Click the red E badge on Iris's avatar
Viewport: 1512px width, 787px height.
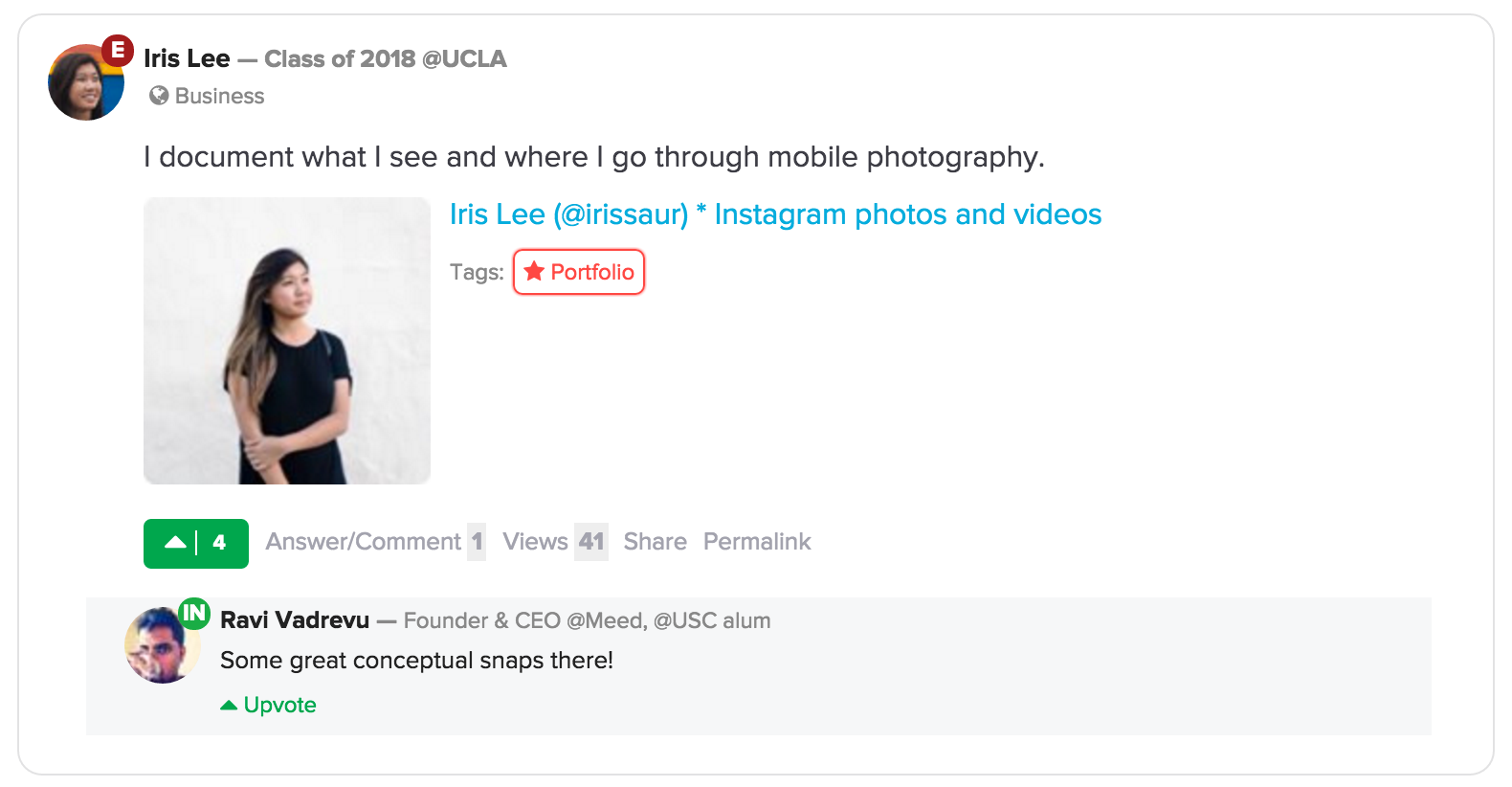(118, 50)
